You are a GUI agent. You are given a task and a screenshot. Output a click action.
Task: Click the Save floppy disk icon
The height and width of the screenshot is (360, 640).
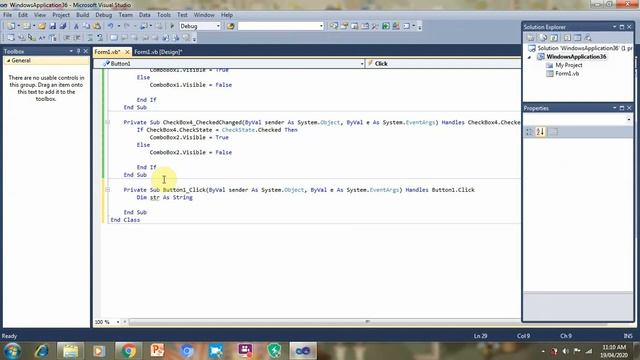(53, 26)
